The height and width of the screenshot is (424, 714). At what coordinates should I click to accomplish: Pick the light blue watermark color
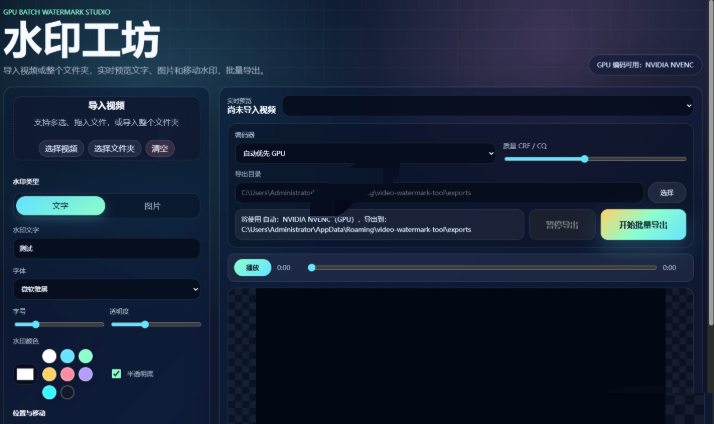coord(67,356)
